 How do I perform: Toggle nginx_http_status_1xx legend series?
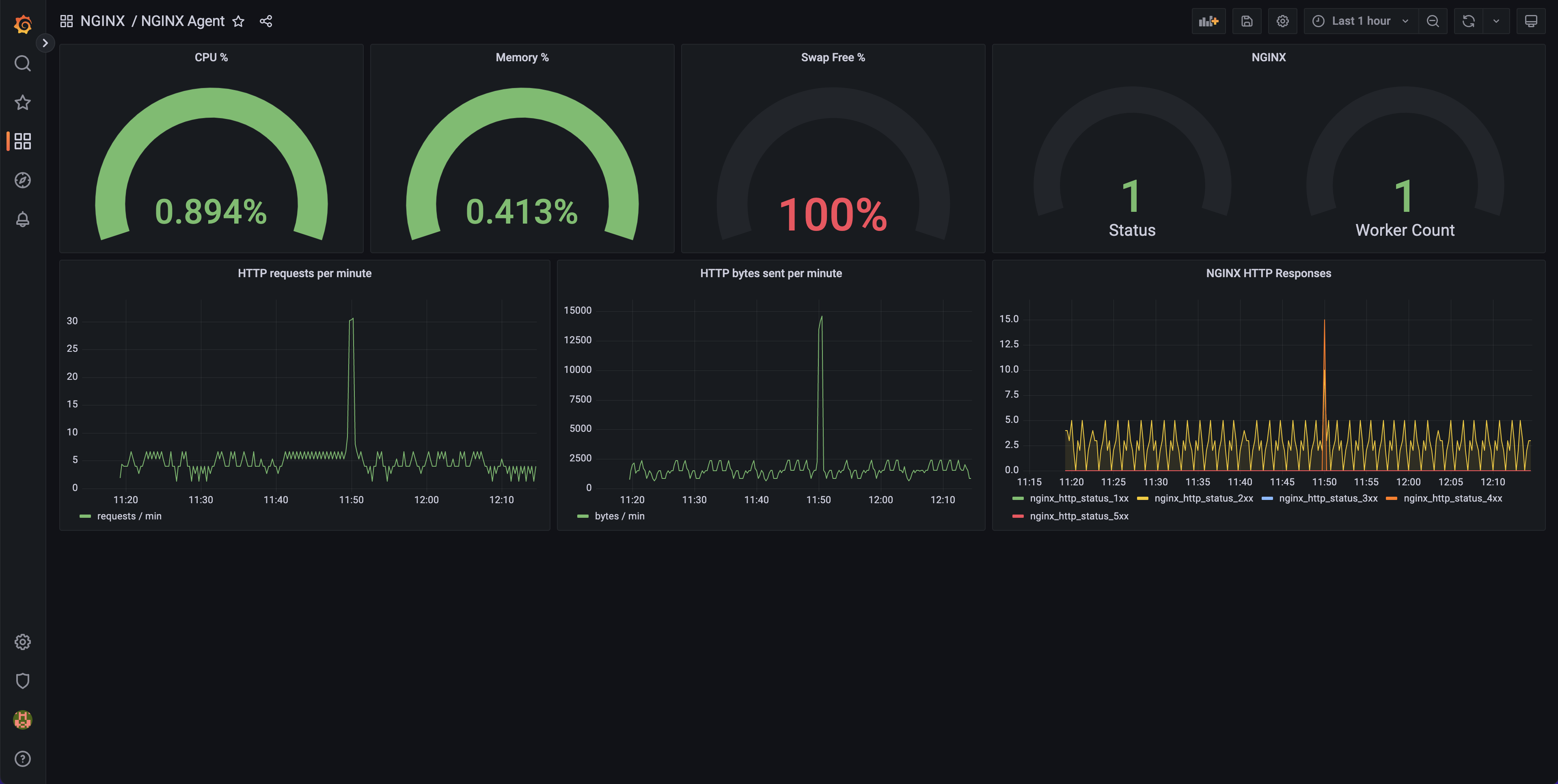click(x=1079, y=498)
